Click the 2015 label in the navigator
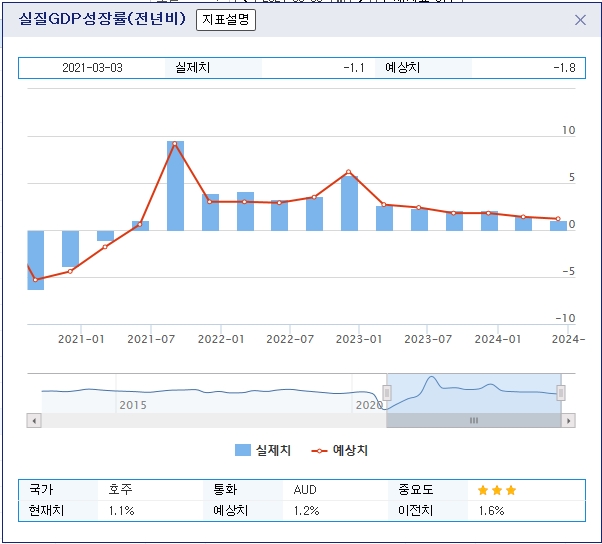The height and width of the screenshot is (544, 602). [x=133, y=405]
